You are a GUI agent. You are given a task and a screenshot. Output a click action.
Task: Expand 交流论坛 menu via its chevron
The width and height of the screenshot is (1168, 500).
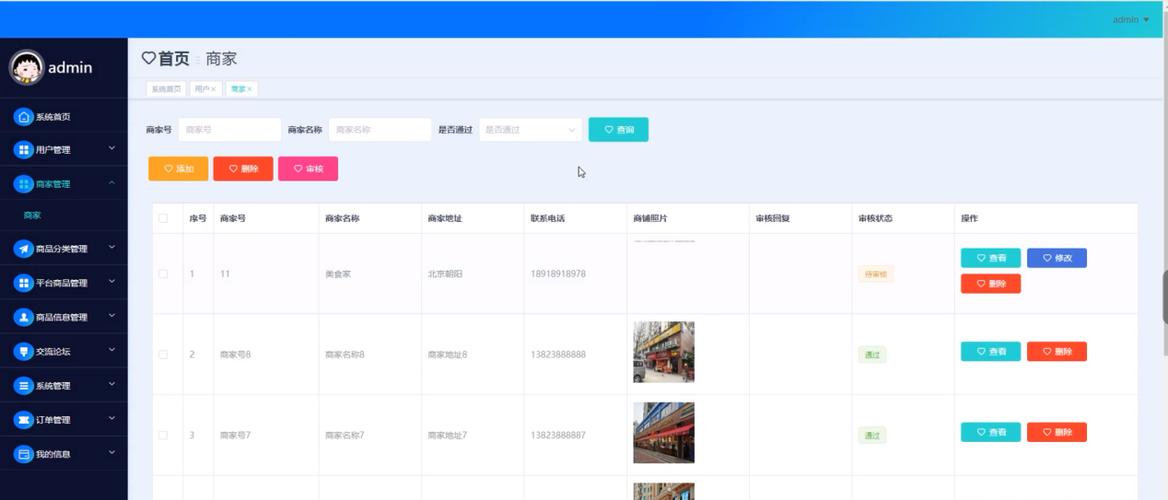coord(112,349)
